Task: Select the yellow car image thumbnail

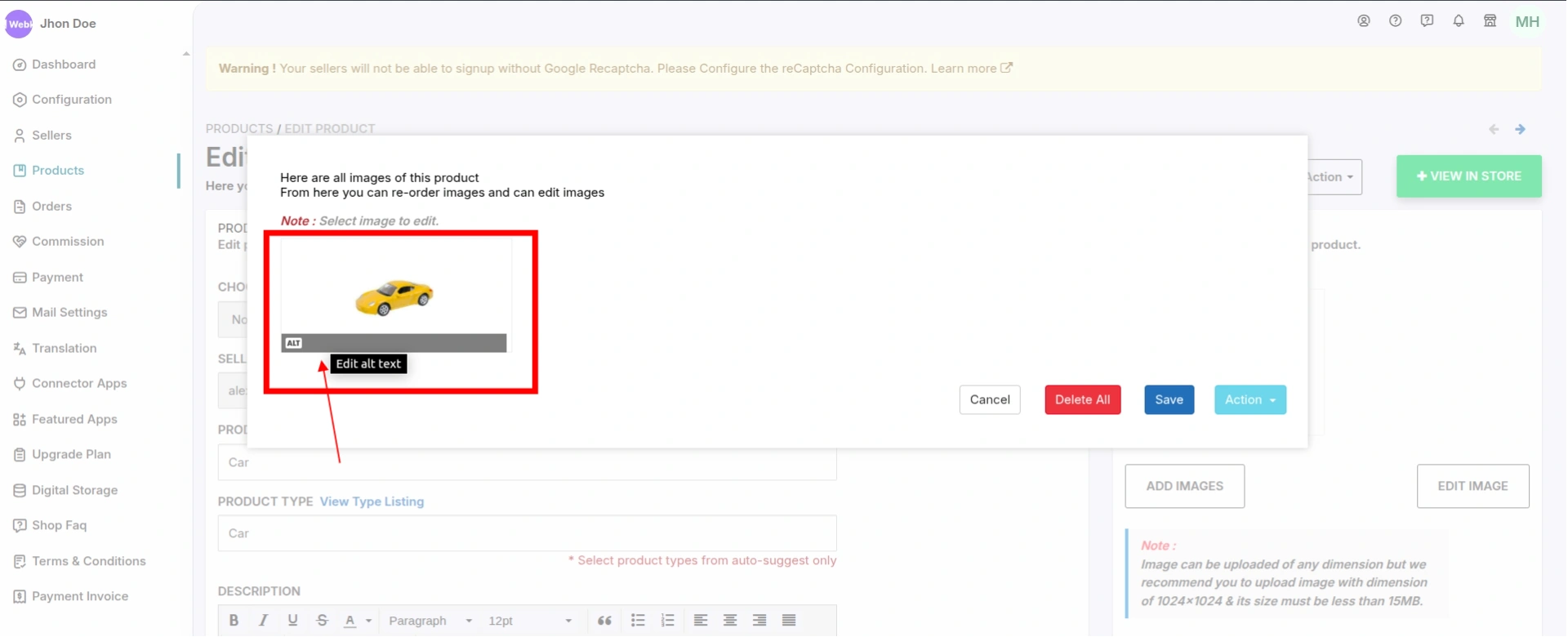Action: (x=394, y=297)
